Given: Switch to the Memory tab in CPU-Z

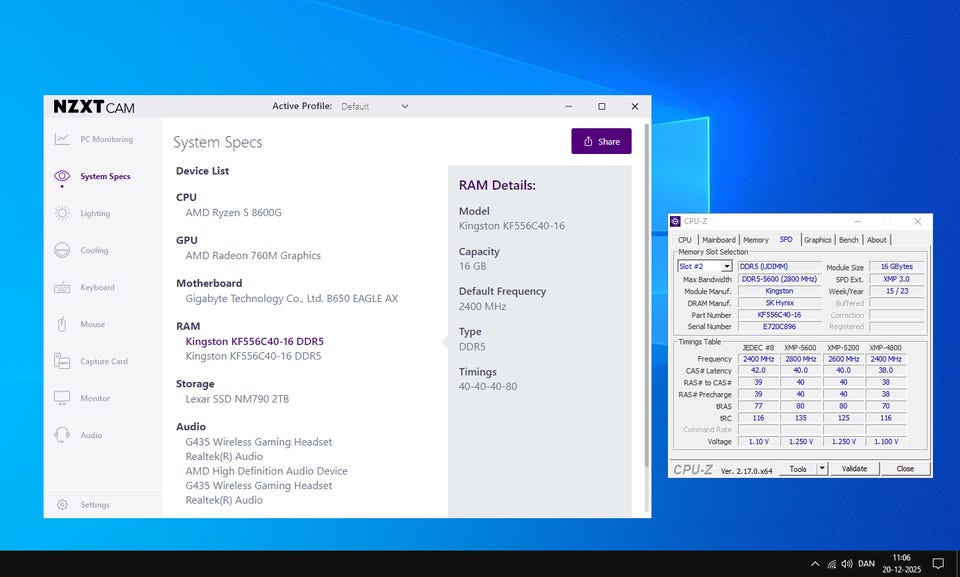Looking at the screenshot, I should pyautogui.click(x=755, y=240).
